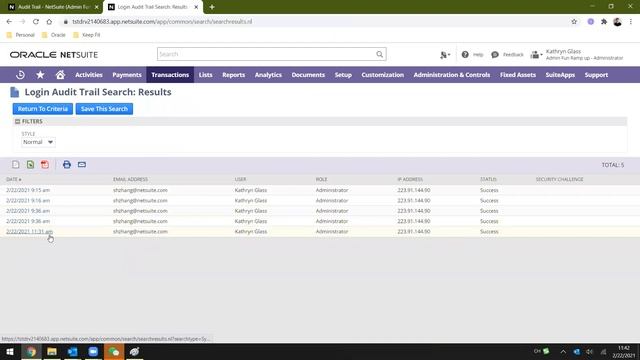Open the Style dropdown showing Normal
This screenshot has width=640, height=360.
[x=38, y=142]
